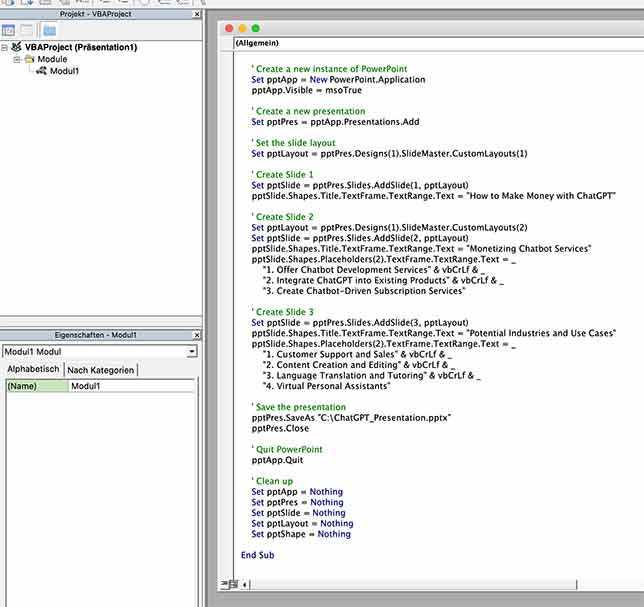Image resolution: width=644 pixels, height=607 pixels.
Task: Click the comment 'Create Slide 2
Action: [x=282, y=217]
